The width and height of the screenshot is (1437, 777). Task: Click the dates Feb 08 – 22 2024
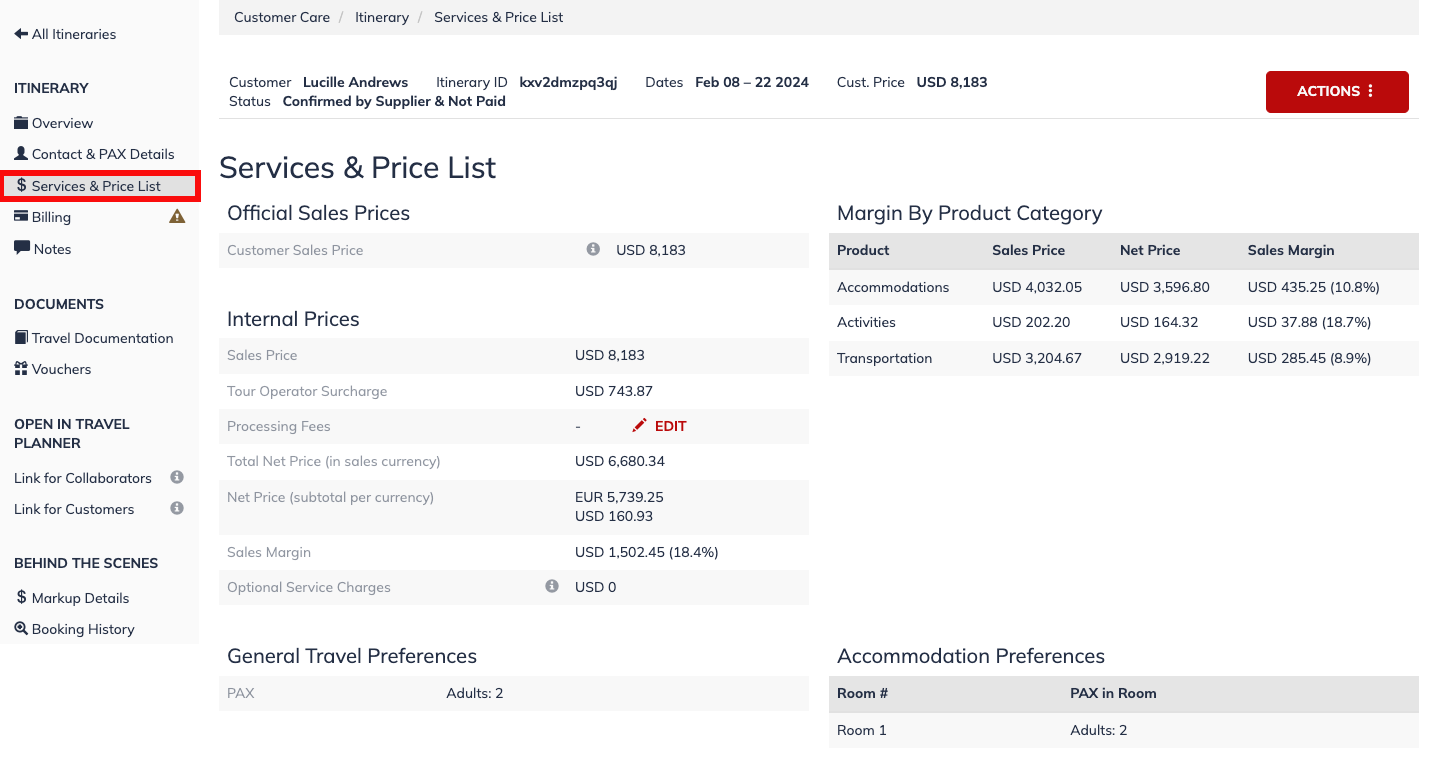(x=752, y=82)
